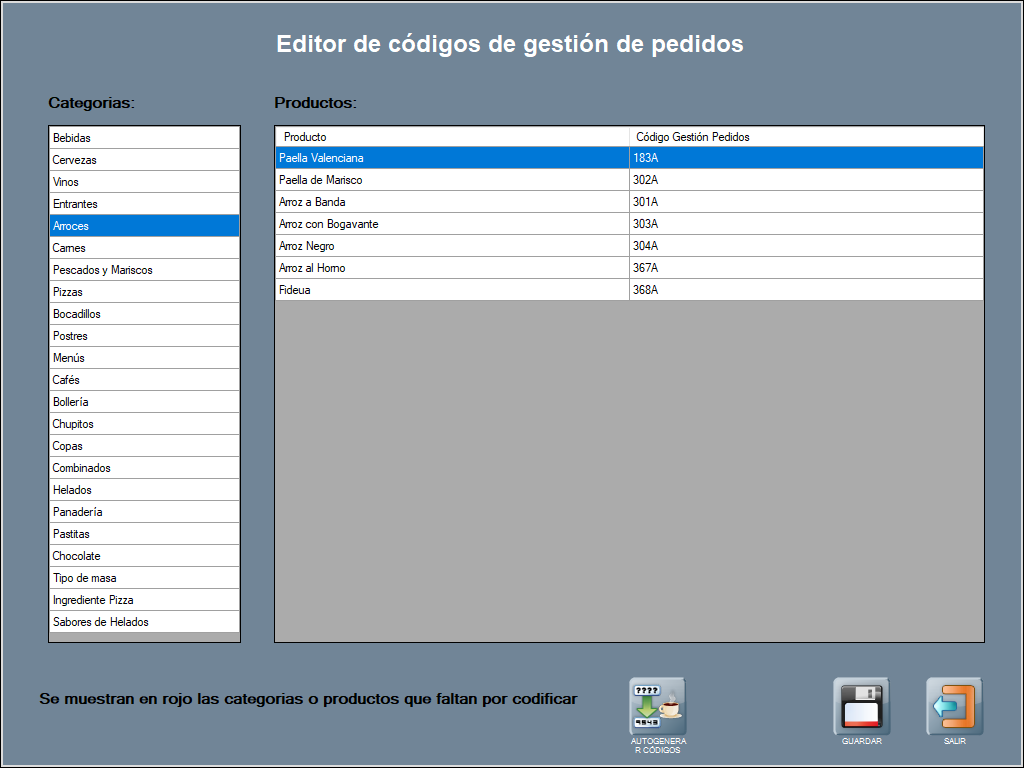This screenshot has width=1024, height=768.
Task: Sort by Producto column header
Action: click(x=452, y=137)
